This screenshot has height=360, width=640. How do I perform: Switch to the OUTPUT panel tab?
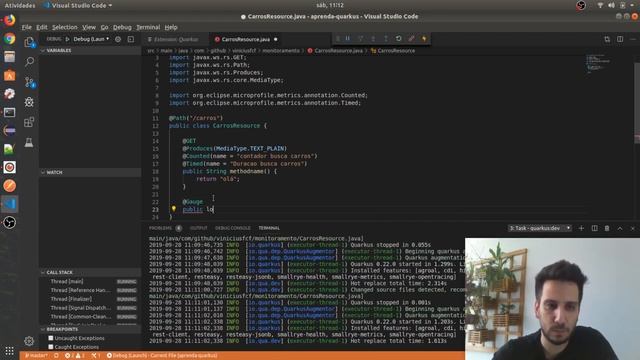point(198,228)
